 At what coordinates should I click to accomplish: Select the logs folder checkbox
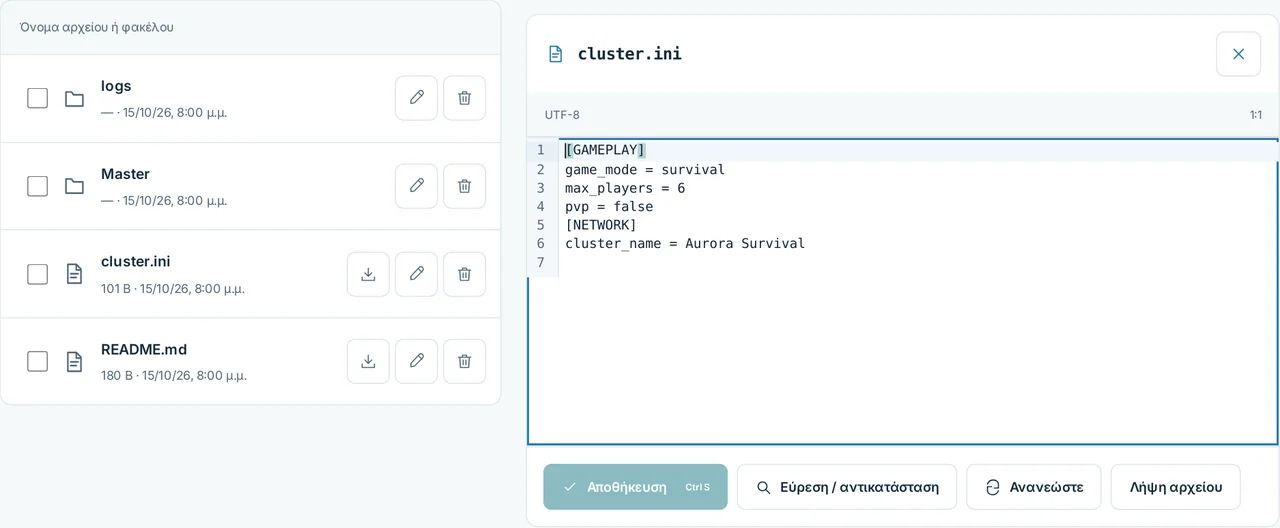pos(37,98)
